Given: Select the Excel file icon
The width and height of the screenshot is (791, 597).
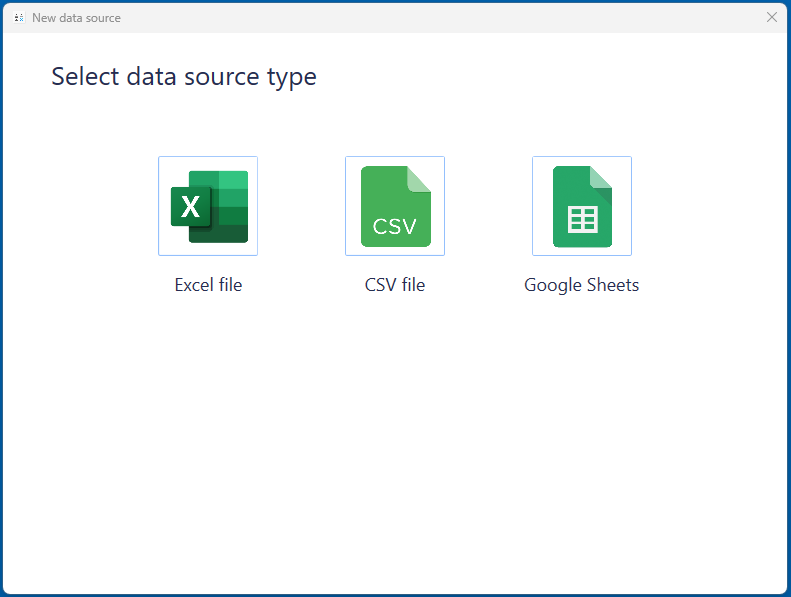Looking at the screenshot, I should tap(208, 206).
